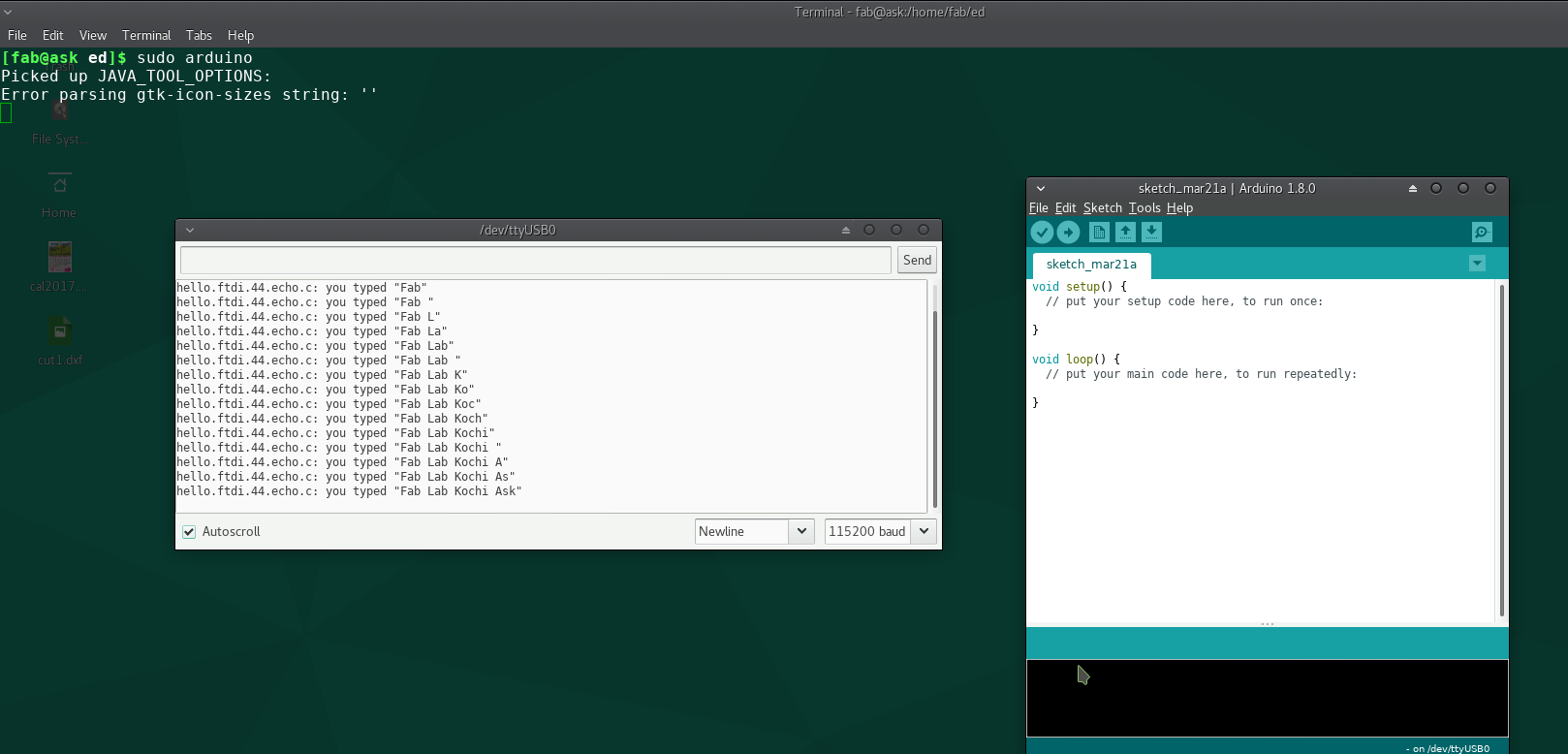Click the "sudo arduino" command line in terminal
Image resolution: width=1568 pixels, height=754 pixels.
point(194,58)
